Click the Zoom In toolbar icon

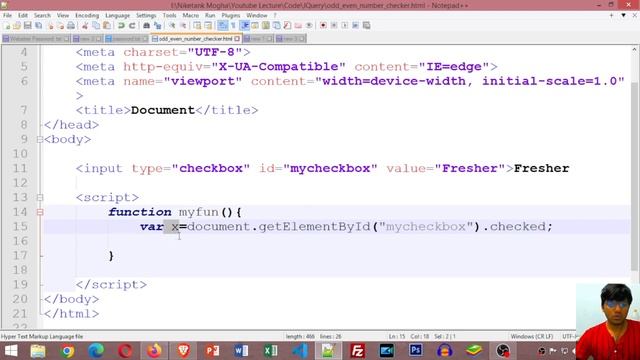click(x=172, y=25)
